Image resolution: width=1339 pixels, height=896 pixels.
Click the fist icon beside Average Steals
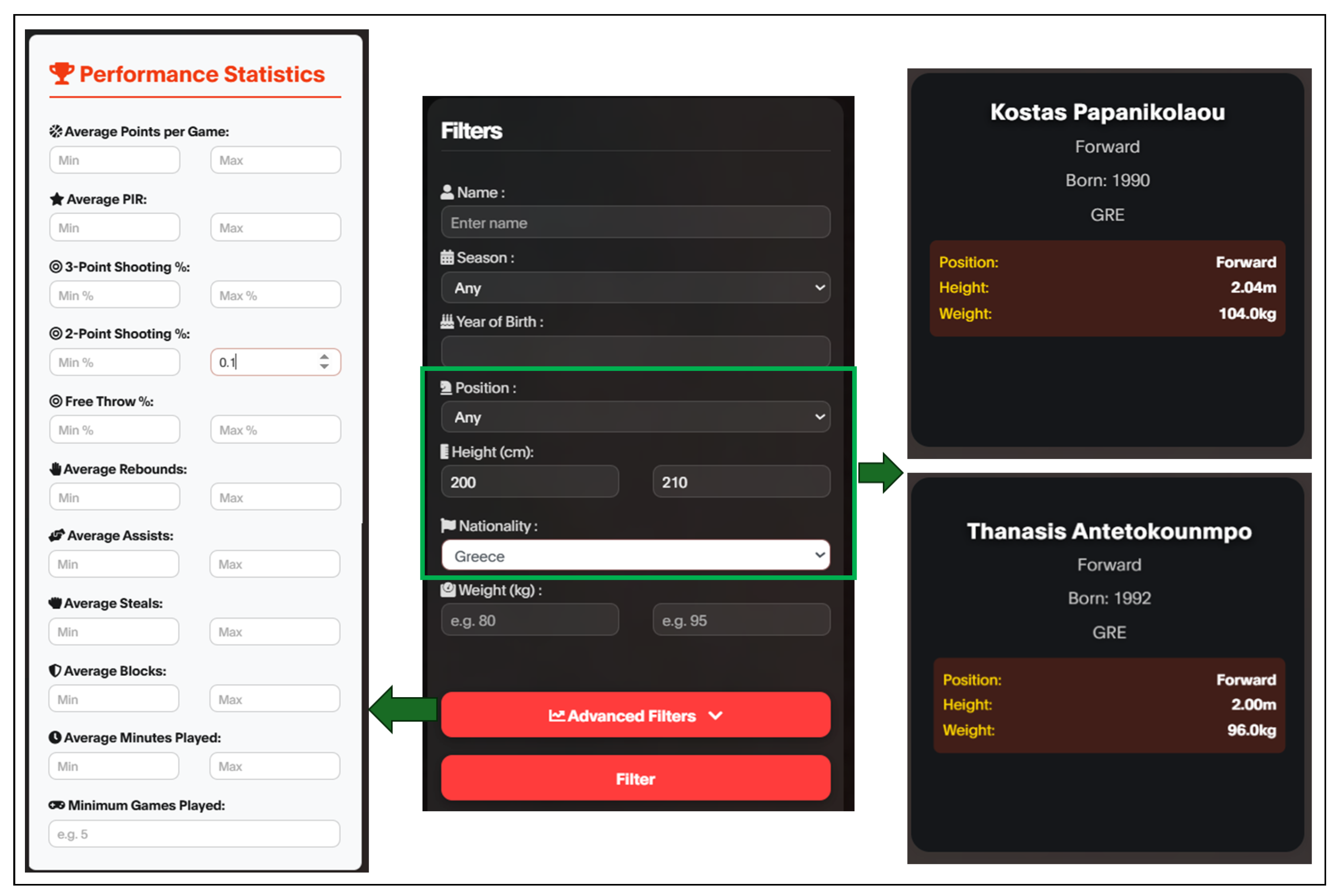(x=55, y=603)
